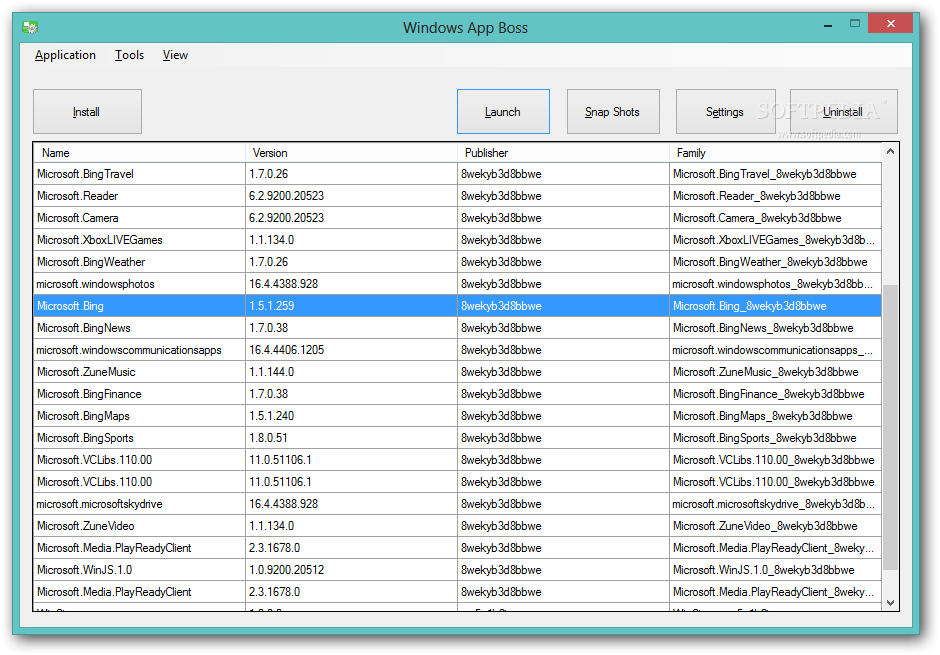The image size is (940, 655).
Task: Select the Microsoft.BingMaps row
Action: [x=457, y=416]
